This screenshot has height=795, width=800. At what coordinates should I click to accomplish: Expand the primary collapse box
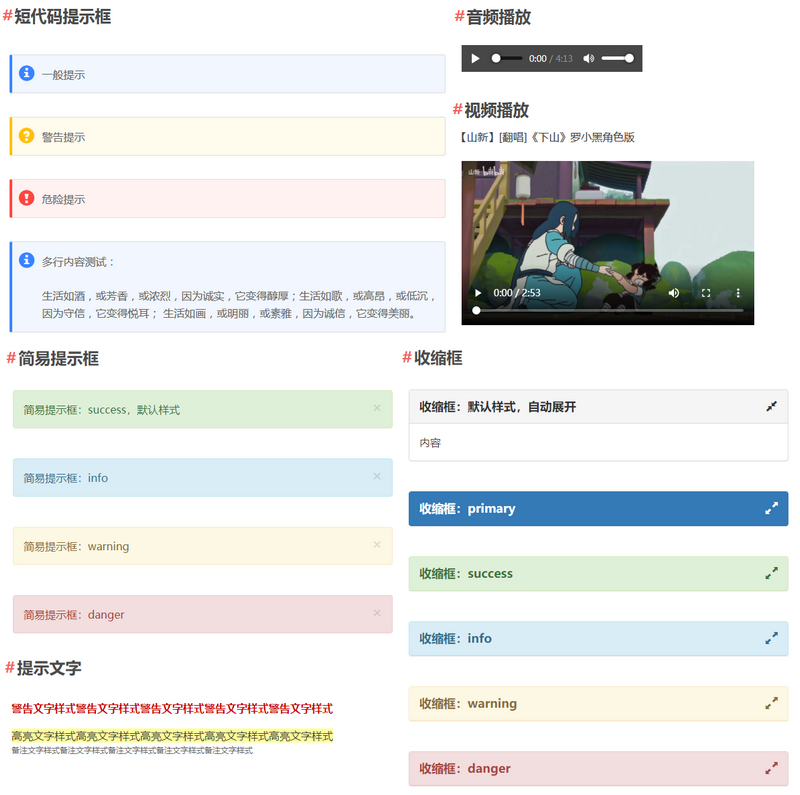[x=770, y=508]
